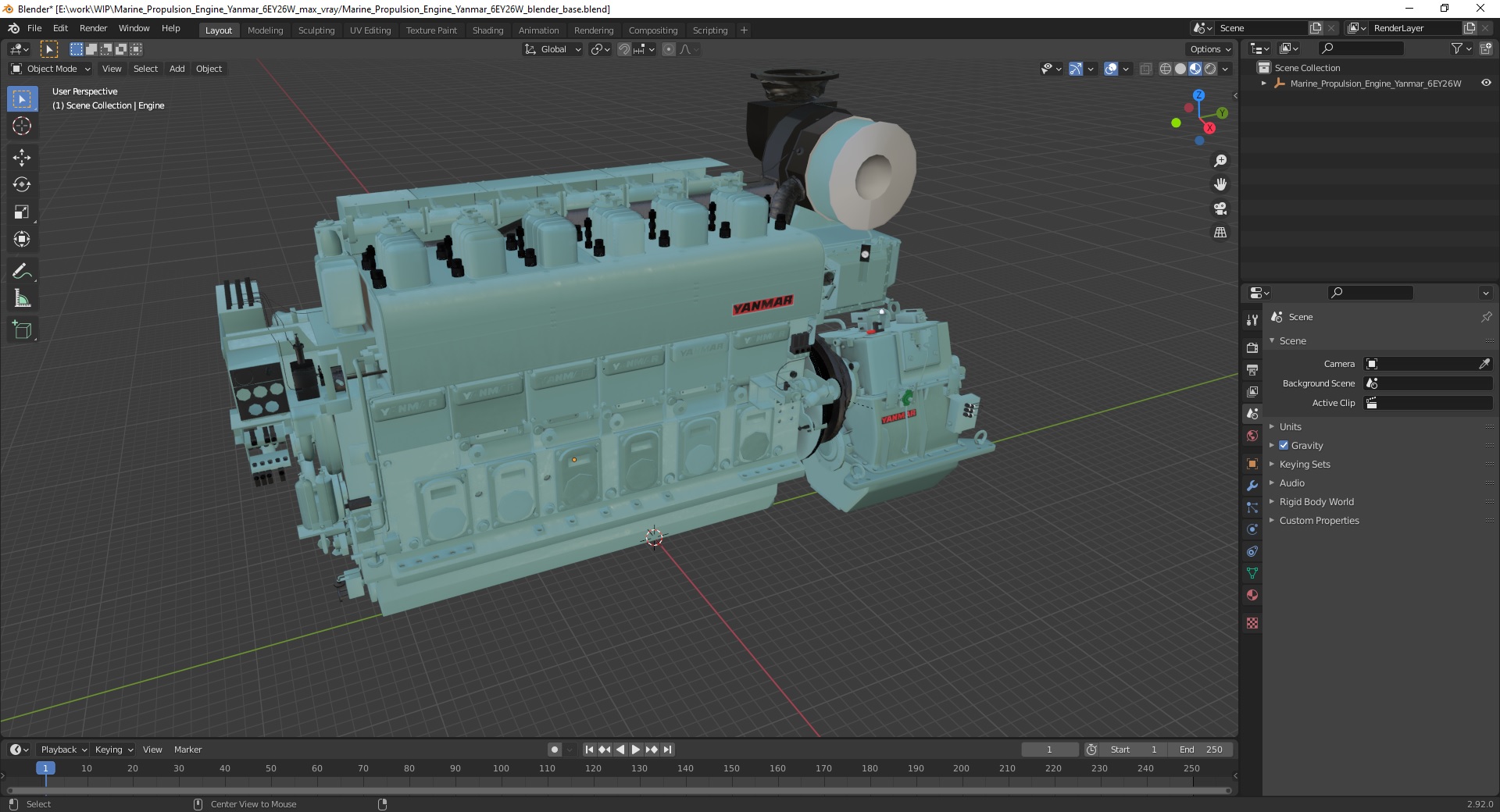Image resolution: width=1500 pixels, height=812 pixels.
Task: Switch to the Shading workspace tab
Action: (x=487, y=30)
